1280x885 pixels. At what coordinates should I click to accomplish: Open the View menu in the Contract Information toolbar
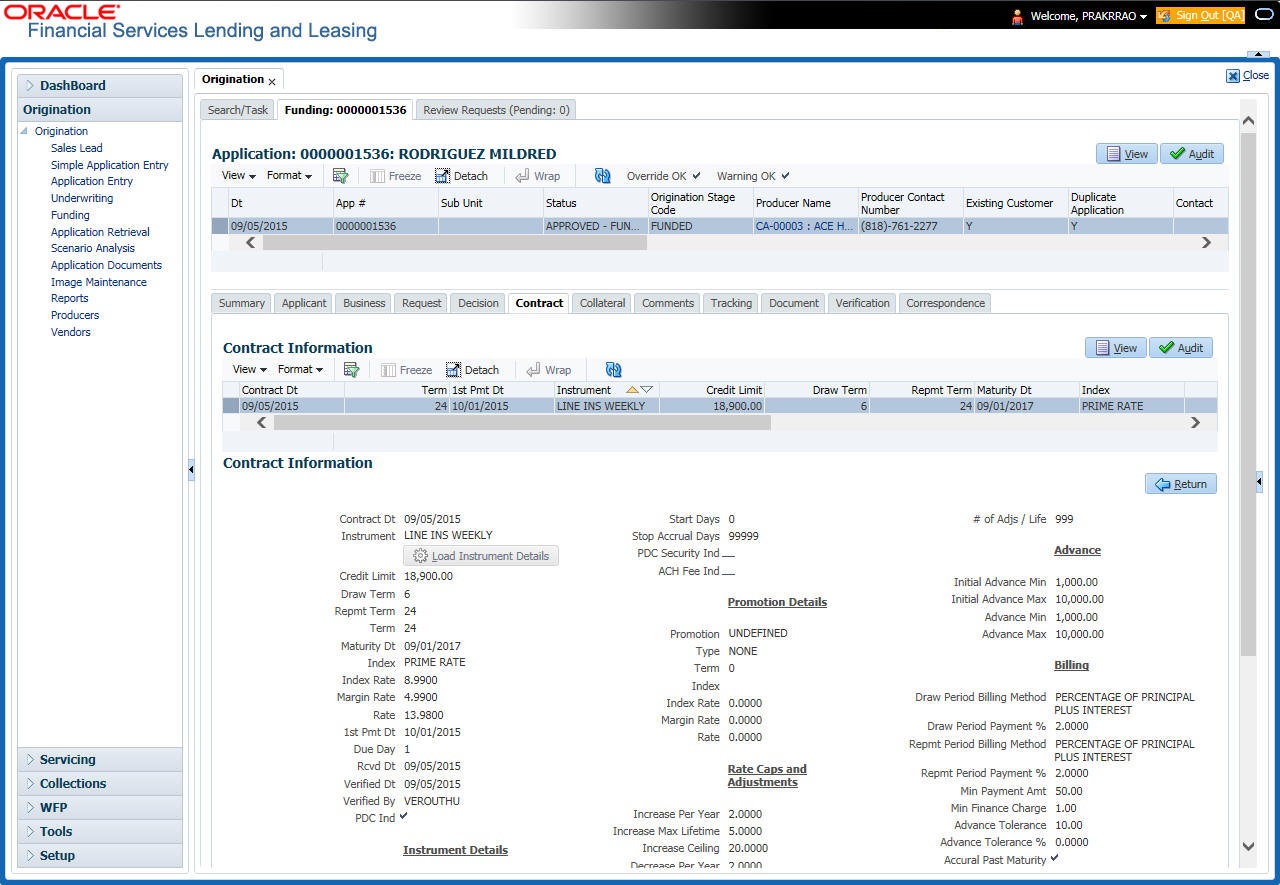pyautogui.click(x=249, y=370)
